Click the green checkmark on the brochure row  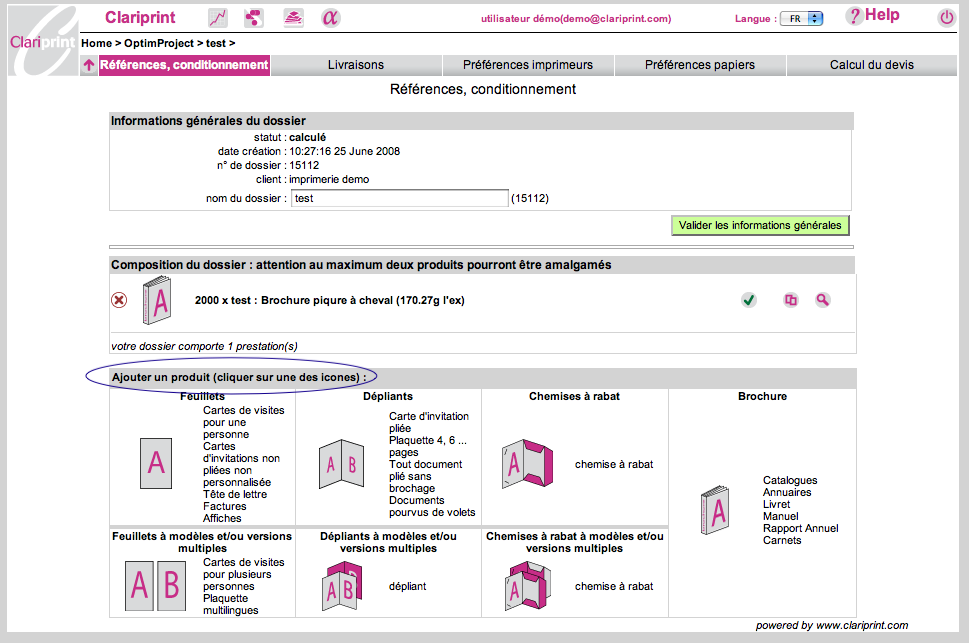click(x=749, y=300)
